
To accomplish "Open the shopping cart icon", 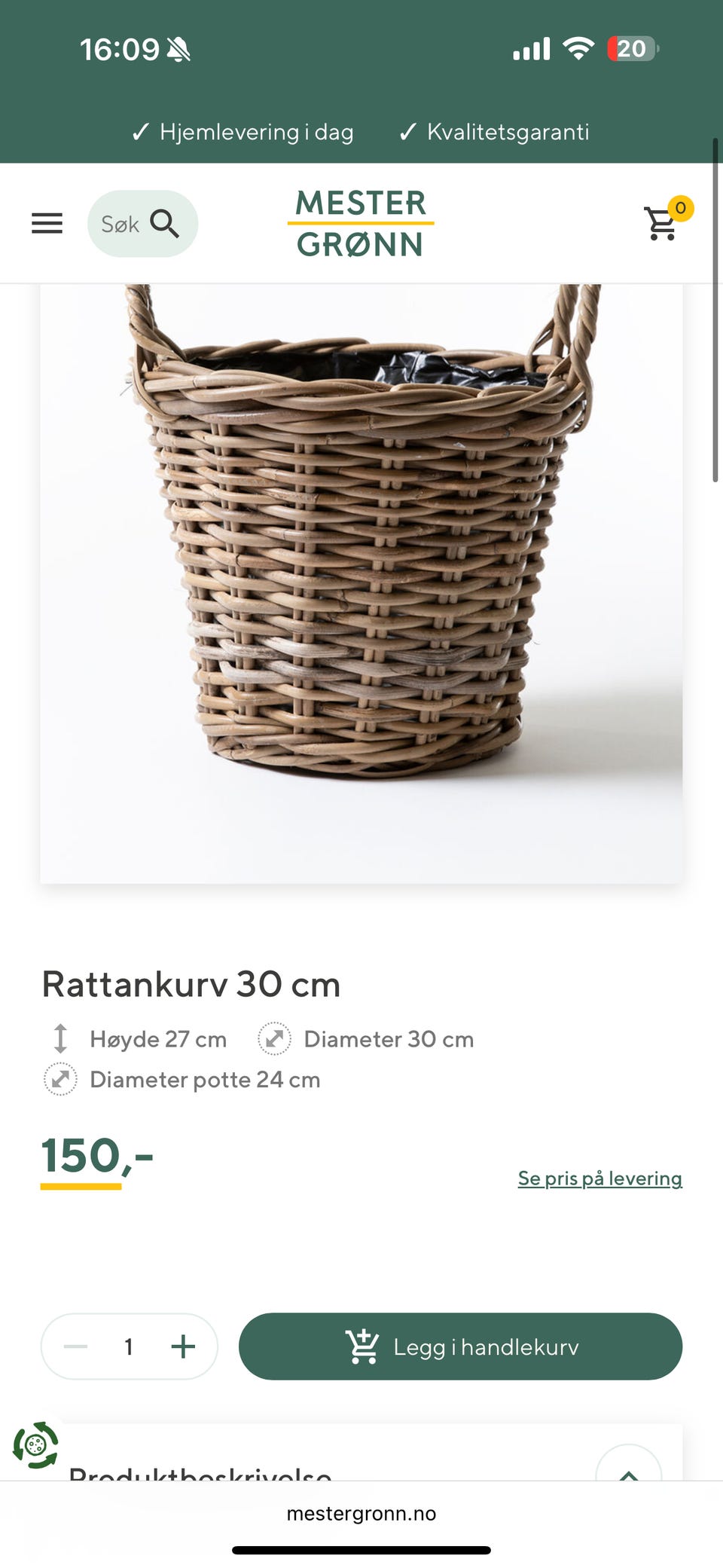I will click(x=661, y=223).
